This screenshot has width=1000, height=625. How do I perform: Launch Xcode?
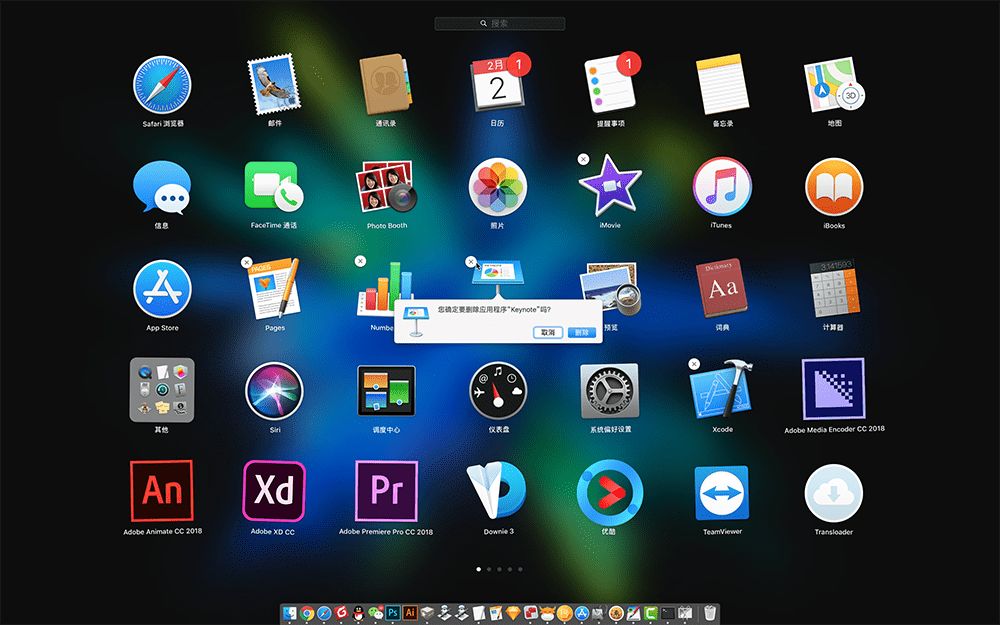[722, 390]
